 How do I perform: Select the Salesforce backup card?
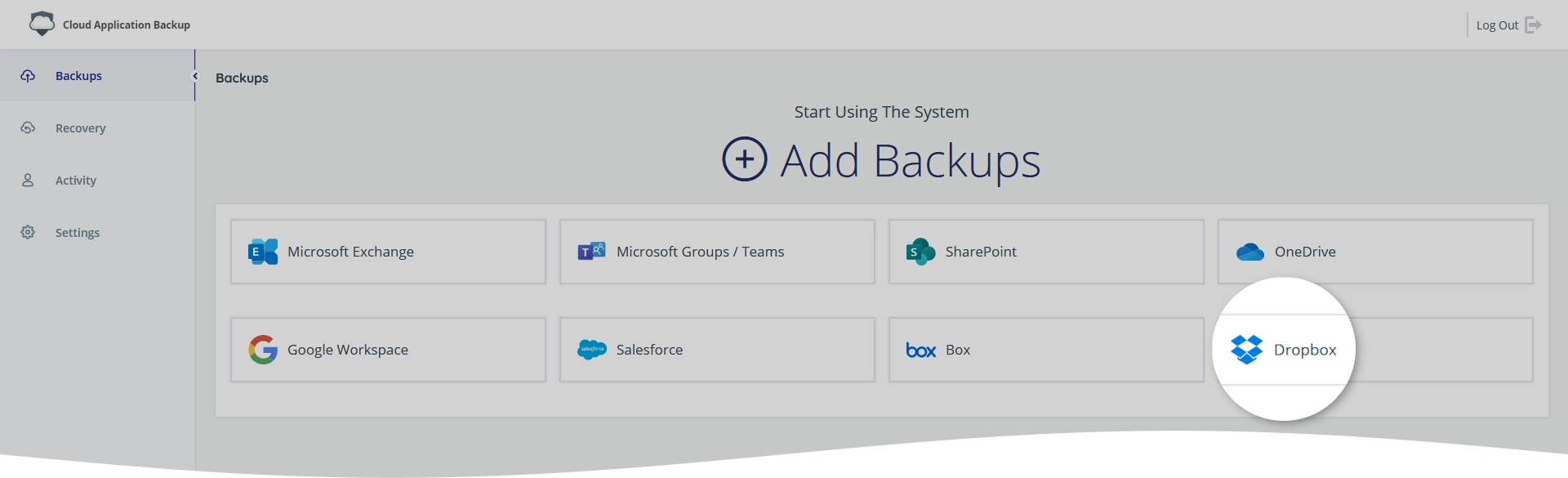click(x=717, y=350)
